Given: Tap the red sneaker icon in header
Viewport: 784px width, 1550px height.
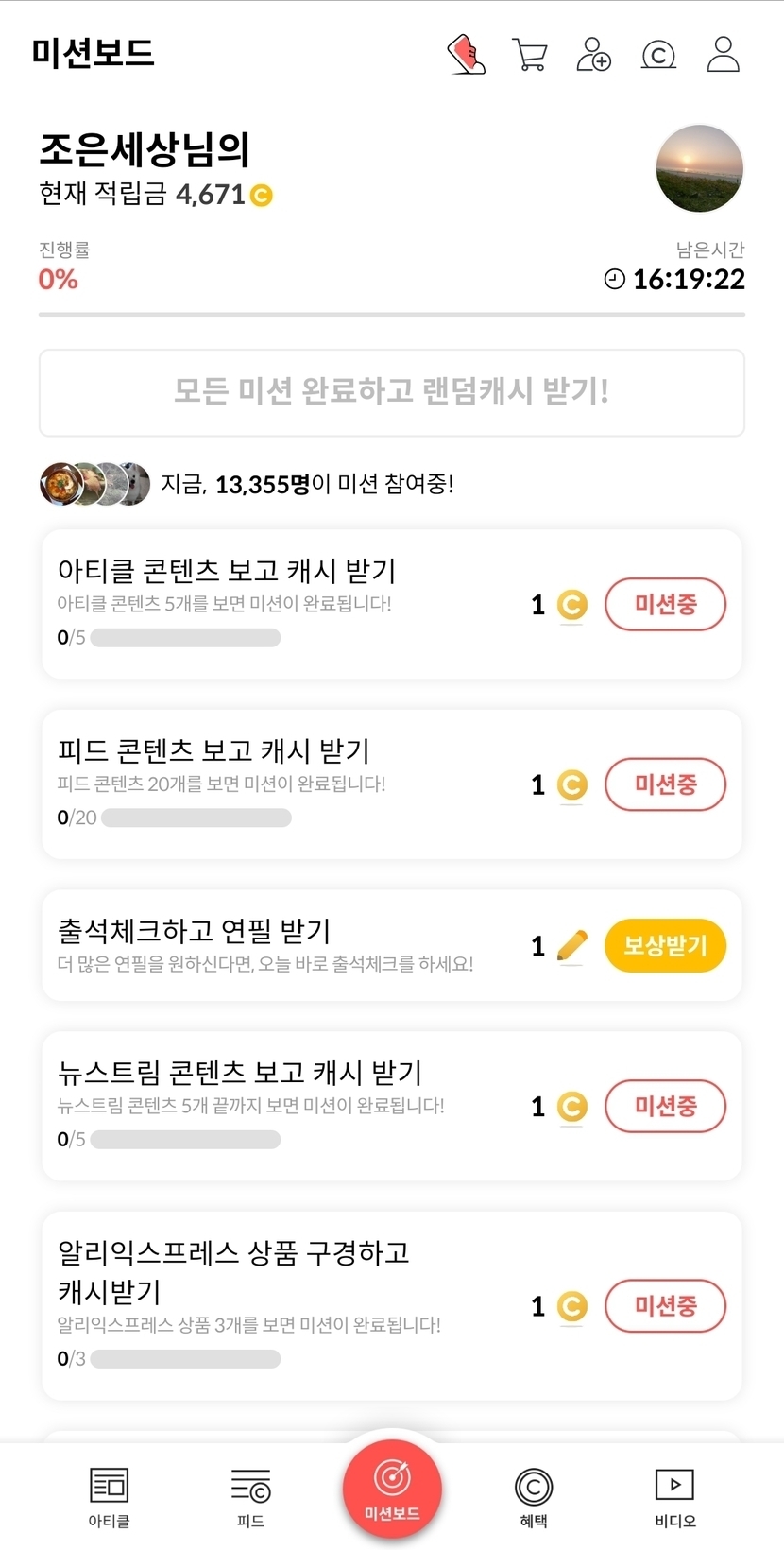Looking at the screenshot, I should (466, 54).
